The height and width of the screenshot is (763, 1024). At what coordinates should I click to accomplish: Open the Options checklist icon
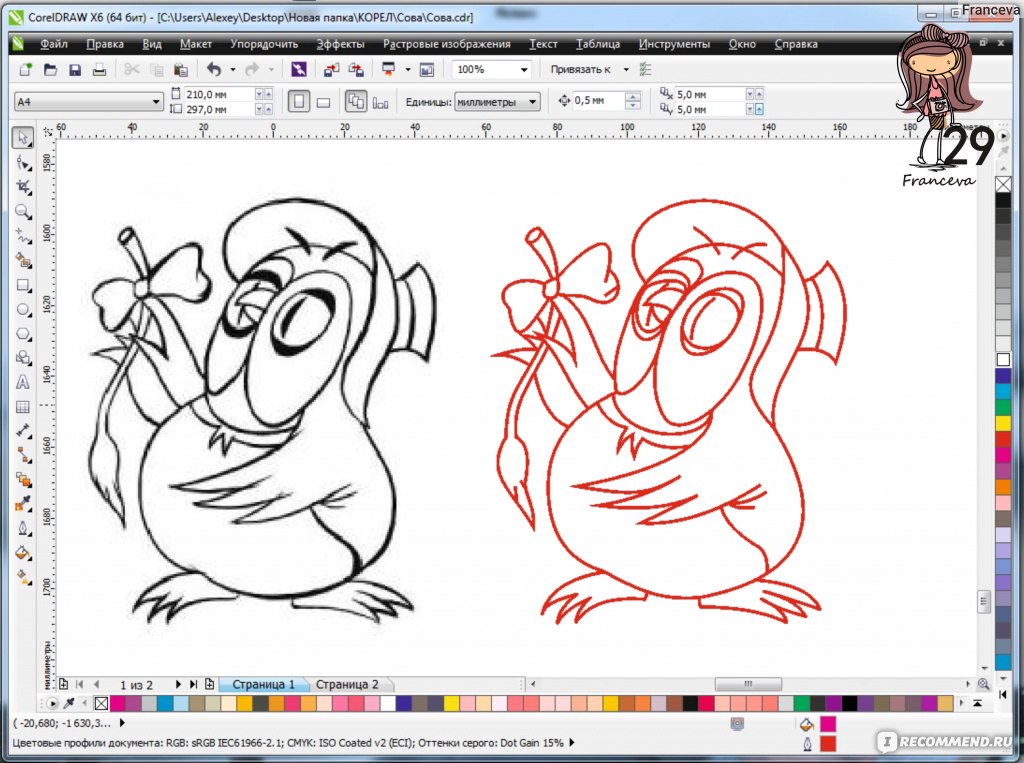pyautogui.click(x=645, y=69)
